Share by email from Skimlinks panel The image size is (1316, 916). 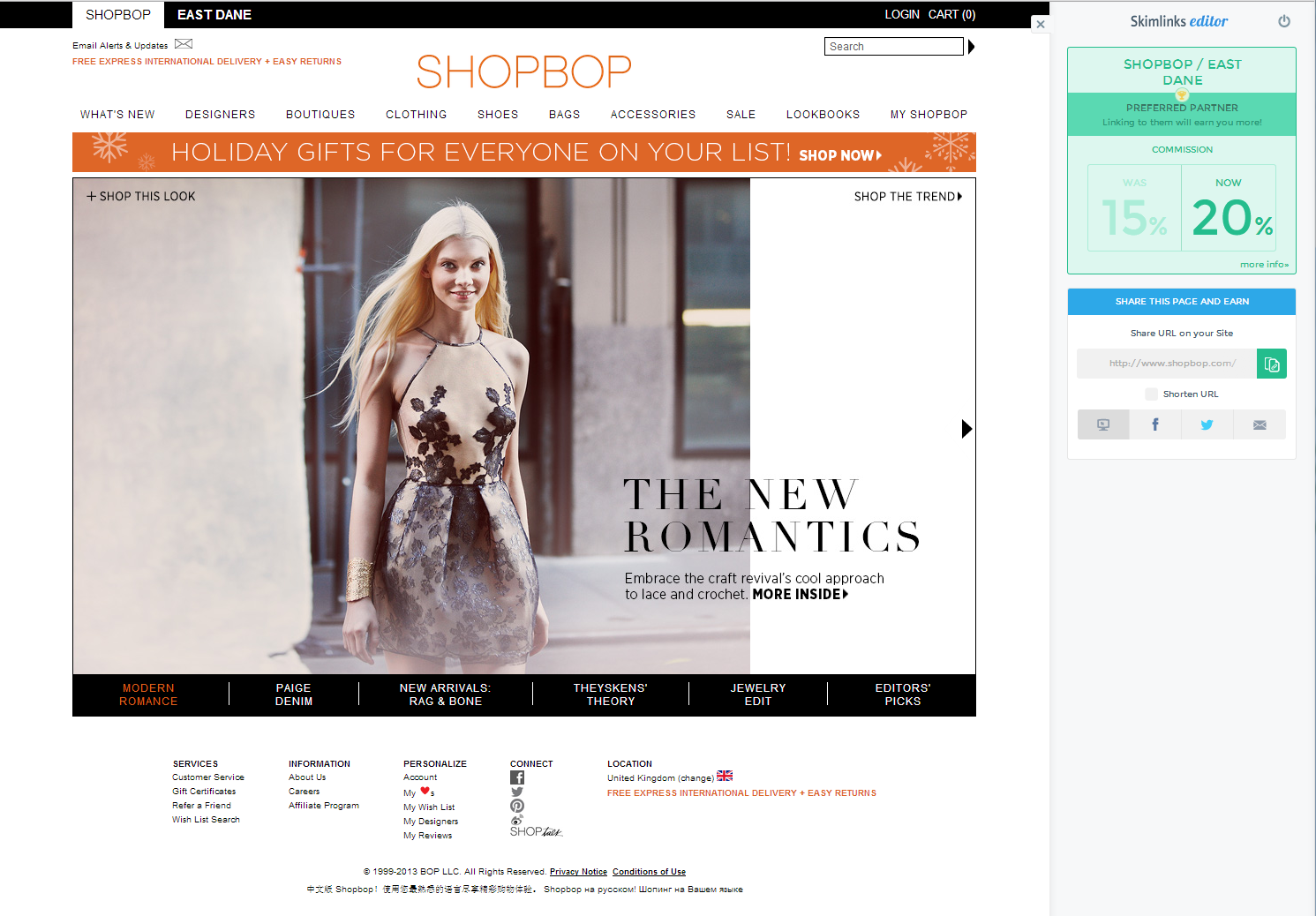pyautogui.click(x=1260, y=424)
